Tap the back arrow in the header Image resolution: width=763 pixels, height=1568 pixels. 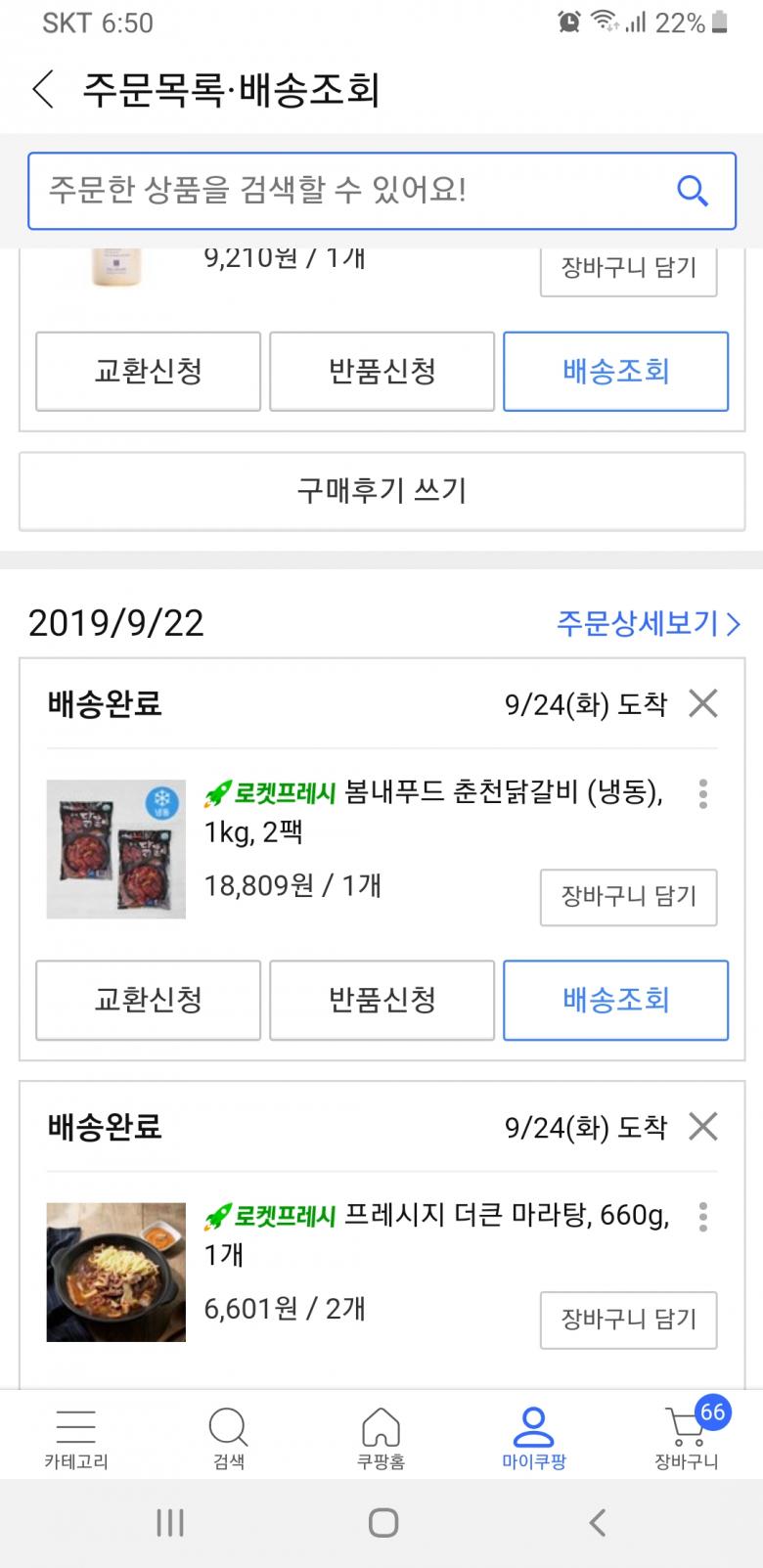tap(43, 90)
